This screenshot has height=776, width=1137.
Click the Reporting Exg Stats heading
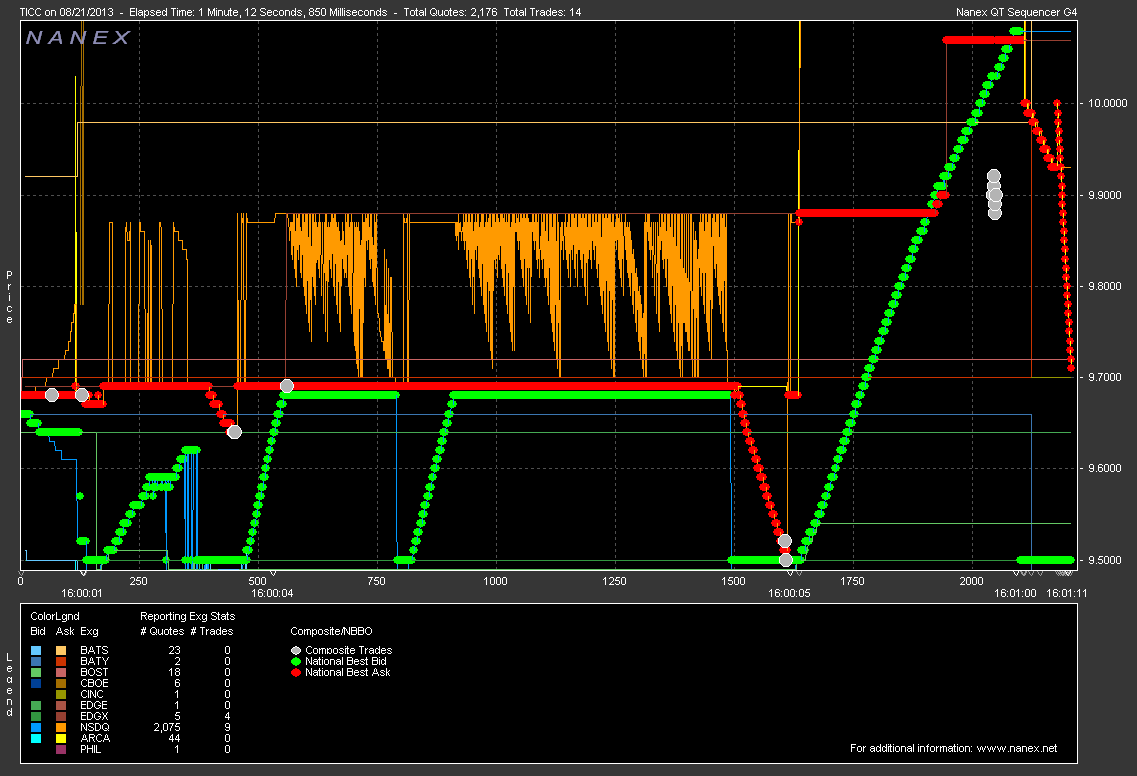pos(188,616)
